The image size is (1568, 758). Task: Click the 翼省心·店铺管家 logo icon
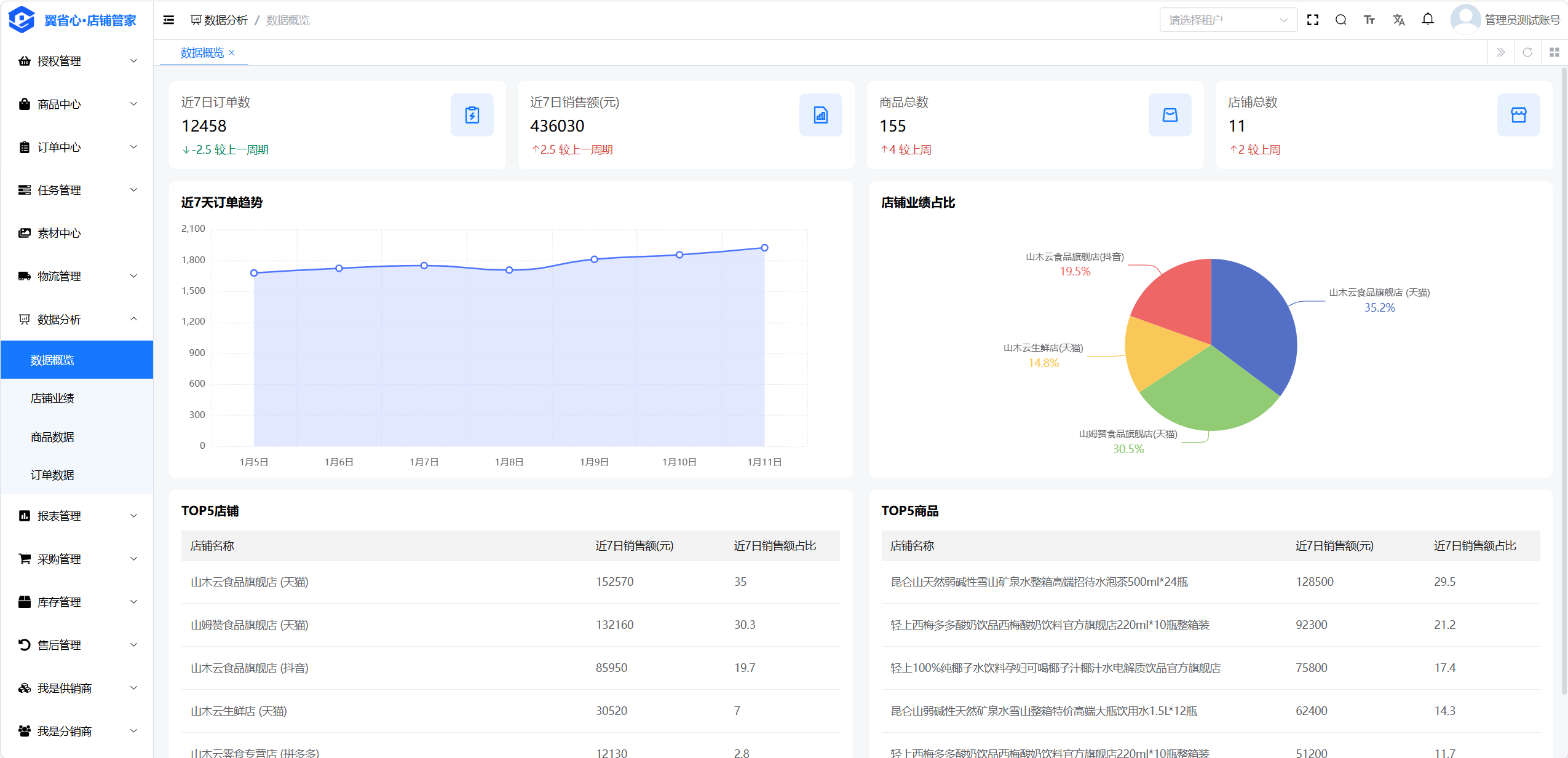tap(22, 20)
